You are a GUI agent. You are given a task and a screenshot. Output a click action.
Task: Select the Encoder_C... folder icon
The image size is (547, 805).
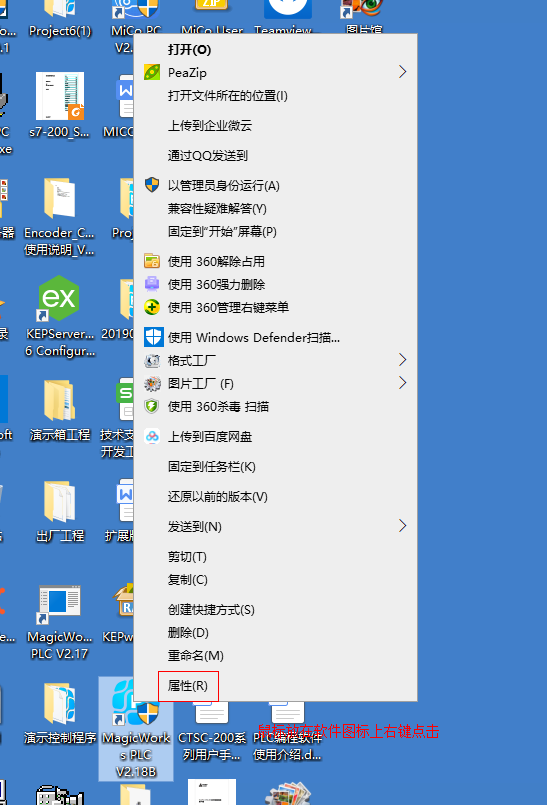pos(60,198)
